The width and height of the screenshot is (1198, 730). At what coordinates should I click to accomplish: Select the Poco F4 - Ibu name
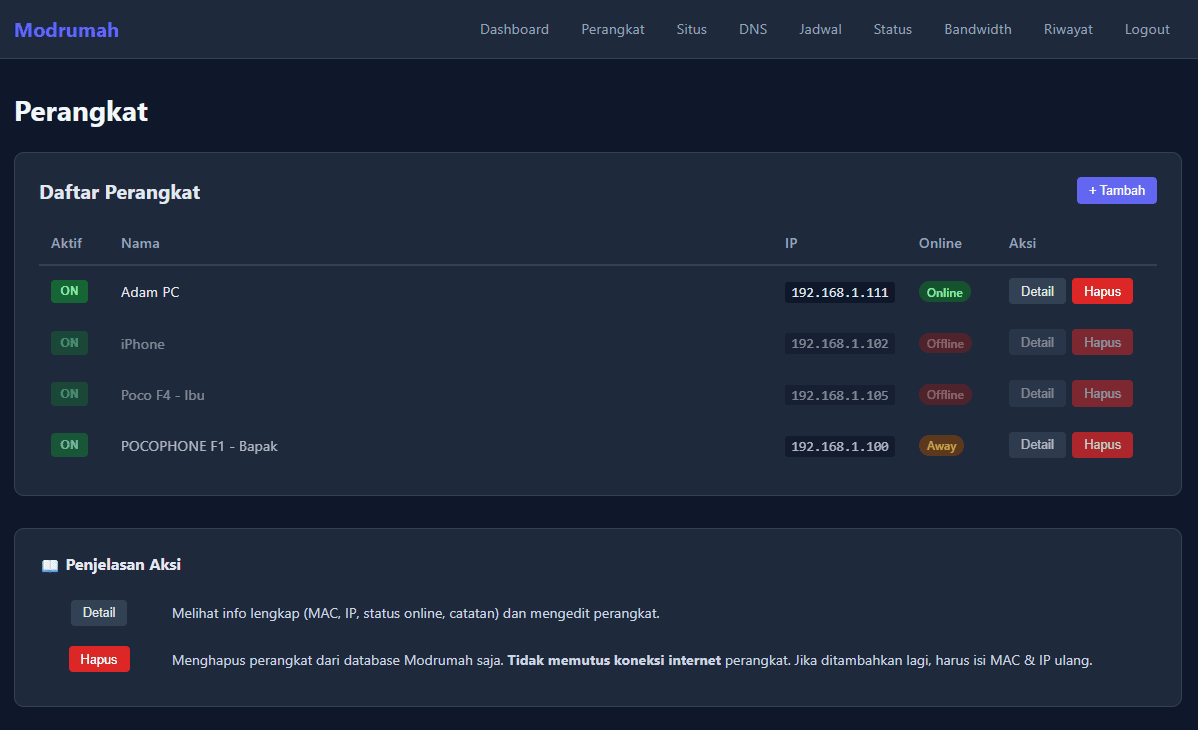point(163,395)
